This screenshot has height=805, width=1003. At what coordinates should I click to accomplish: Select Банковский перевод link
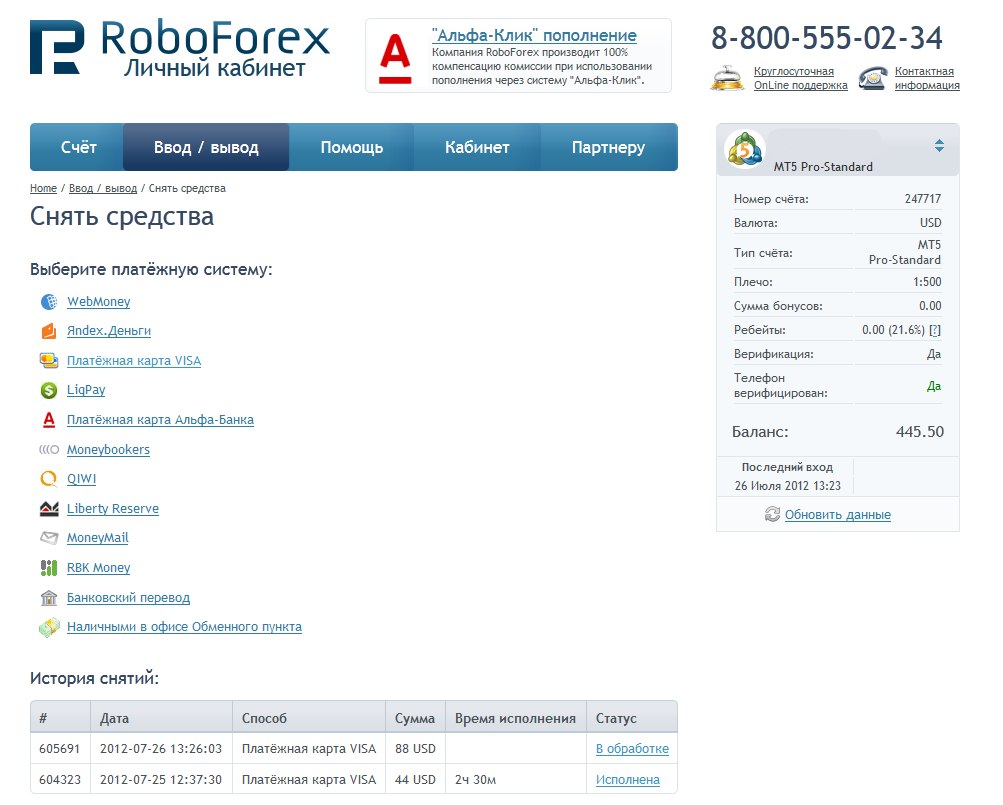pos(128,598)
